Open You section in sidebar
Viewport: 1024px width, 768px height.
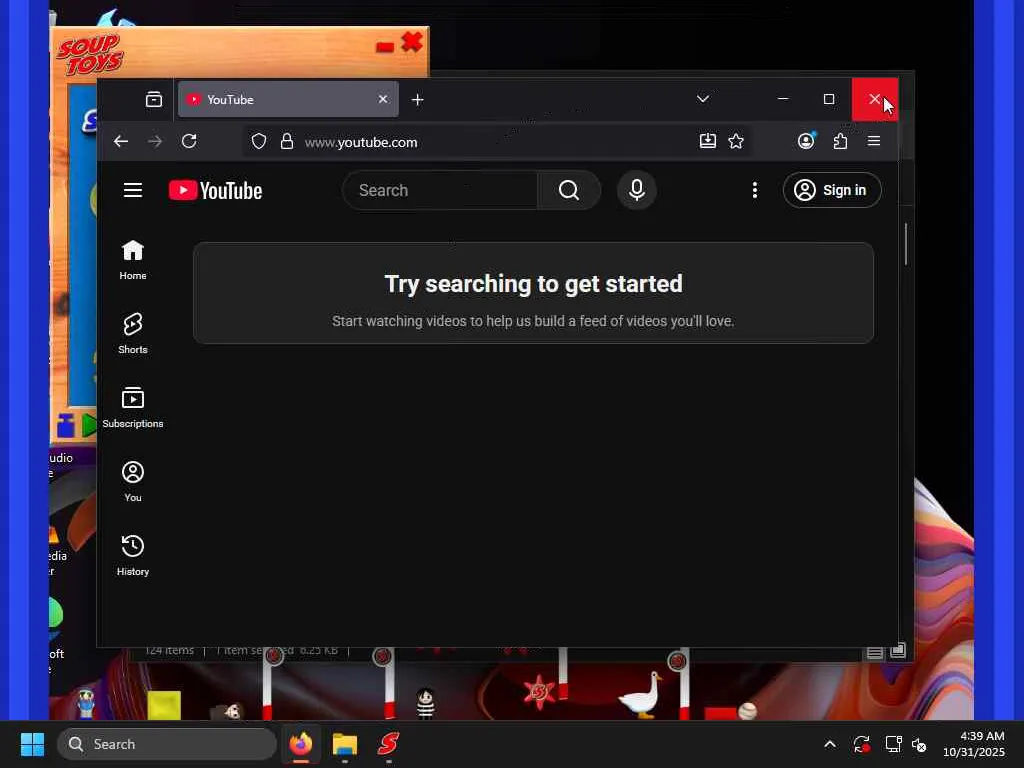point(133,481)
